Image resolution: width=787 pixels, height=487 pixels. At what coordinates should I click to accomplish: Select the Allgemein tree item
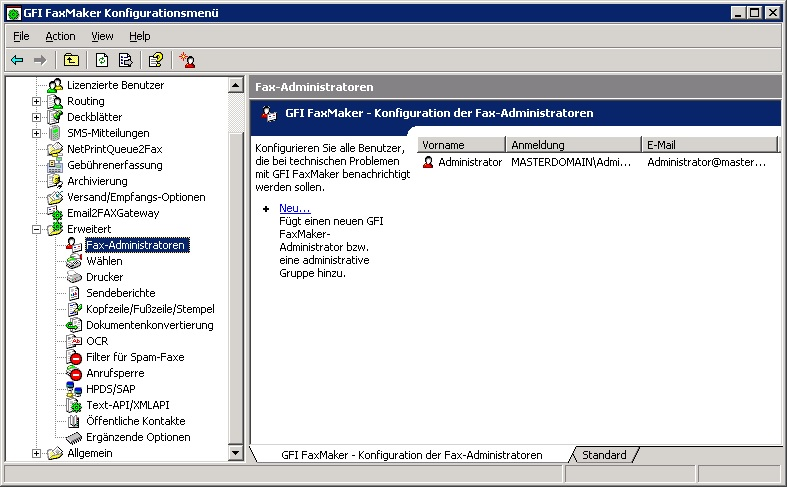(90, 453)
